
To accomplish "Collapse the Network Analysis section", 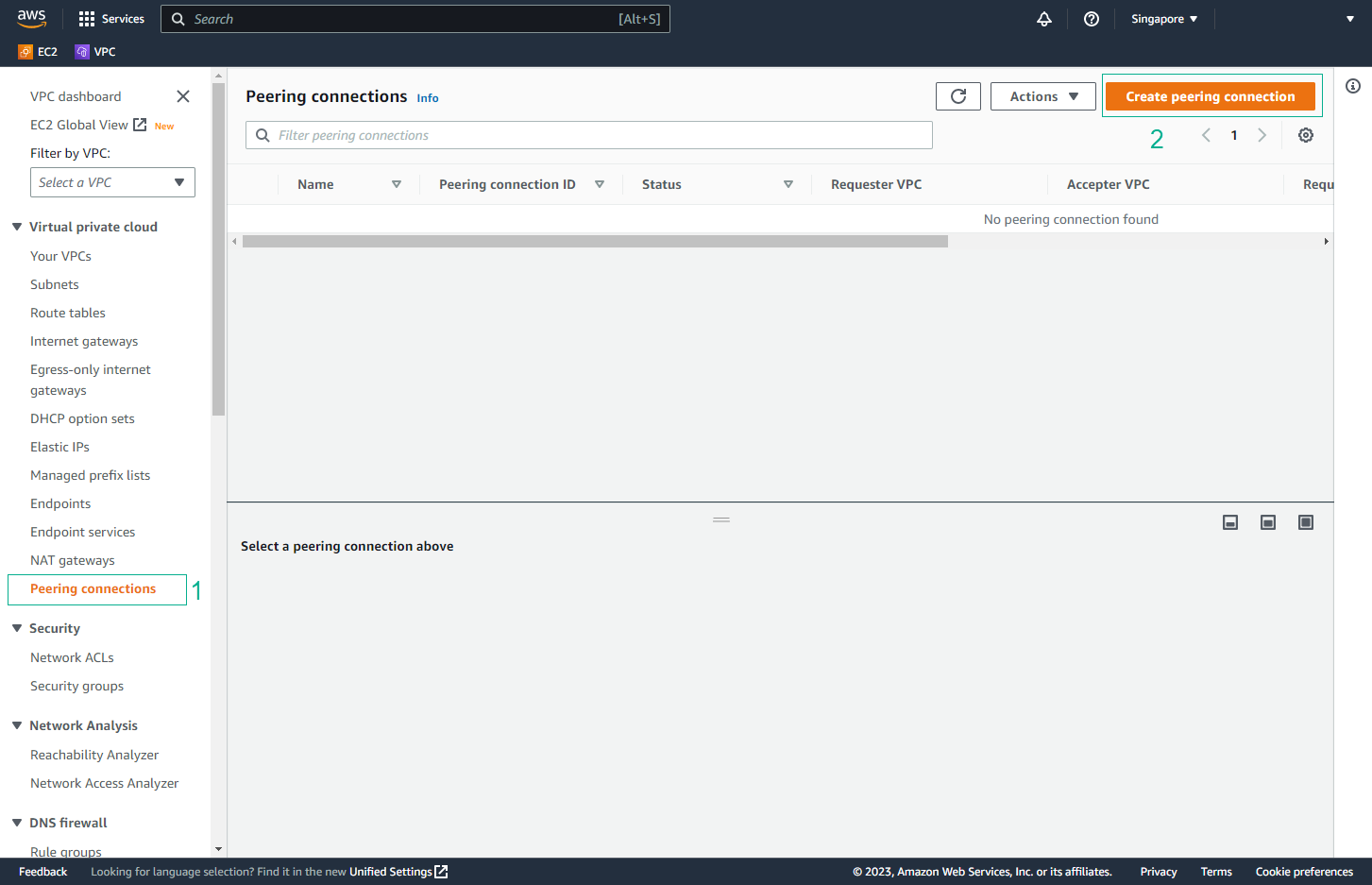I will click(17, 725).
